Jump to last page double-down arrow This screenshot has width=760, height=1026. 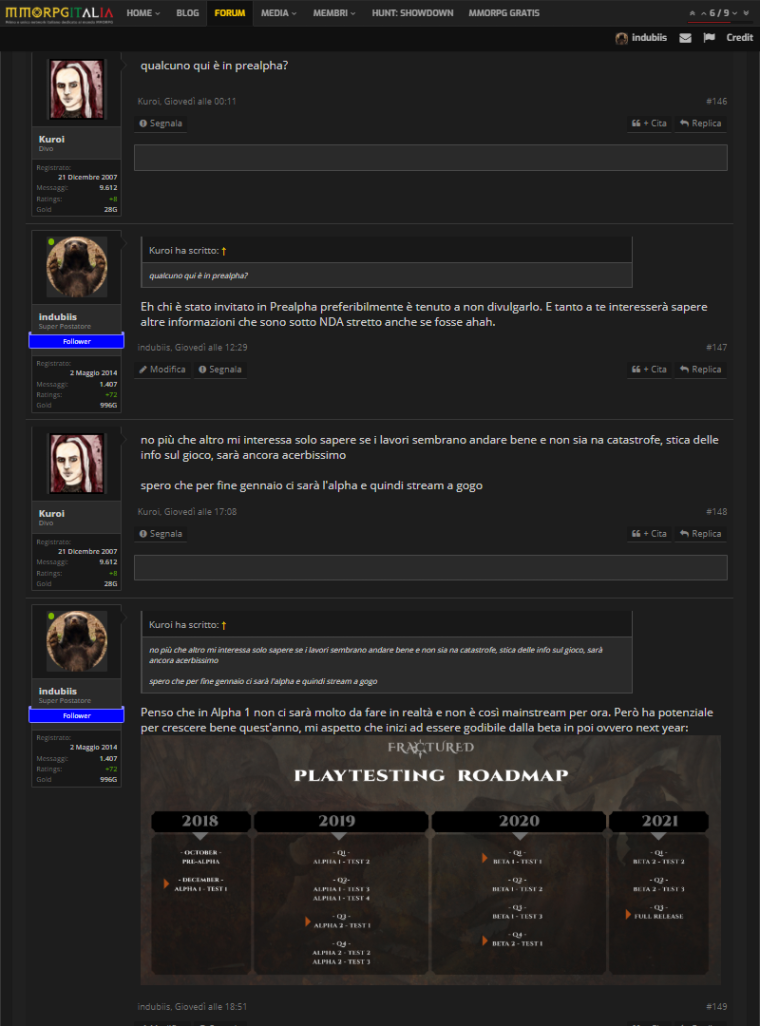click(746, 13)
